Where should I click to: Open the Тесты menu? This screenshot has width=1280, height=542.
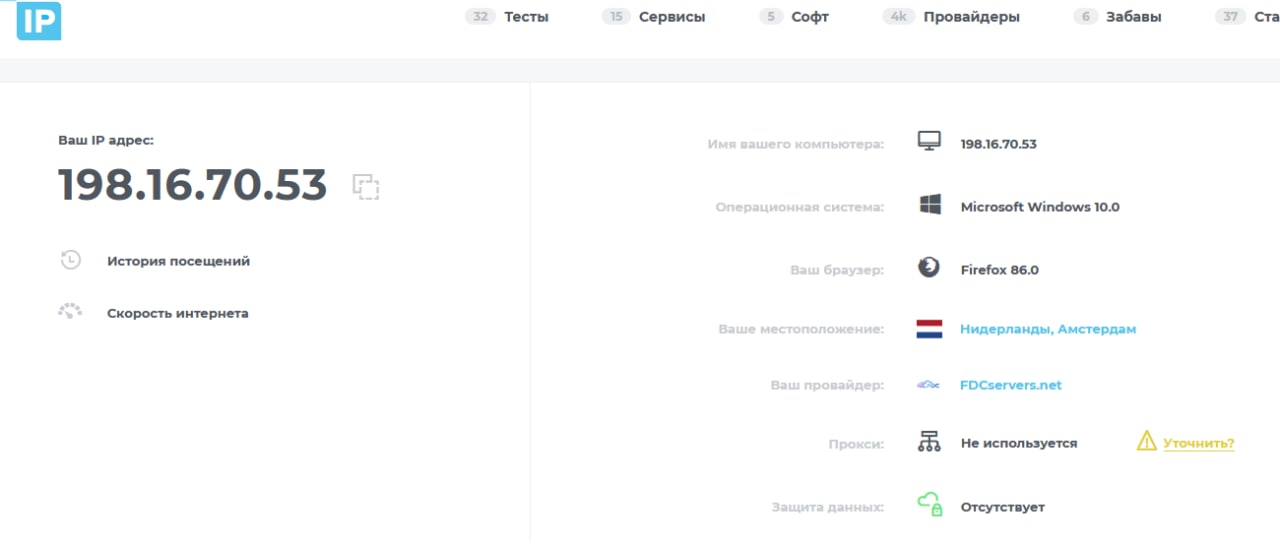point(527,17)
